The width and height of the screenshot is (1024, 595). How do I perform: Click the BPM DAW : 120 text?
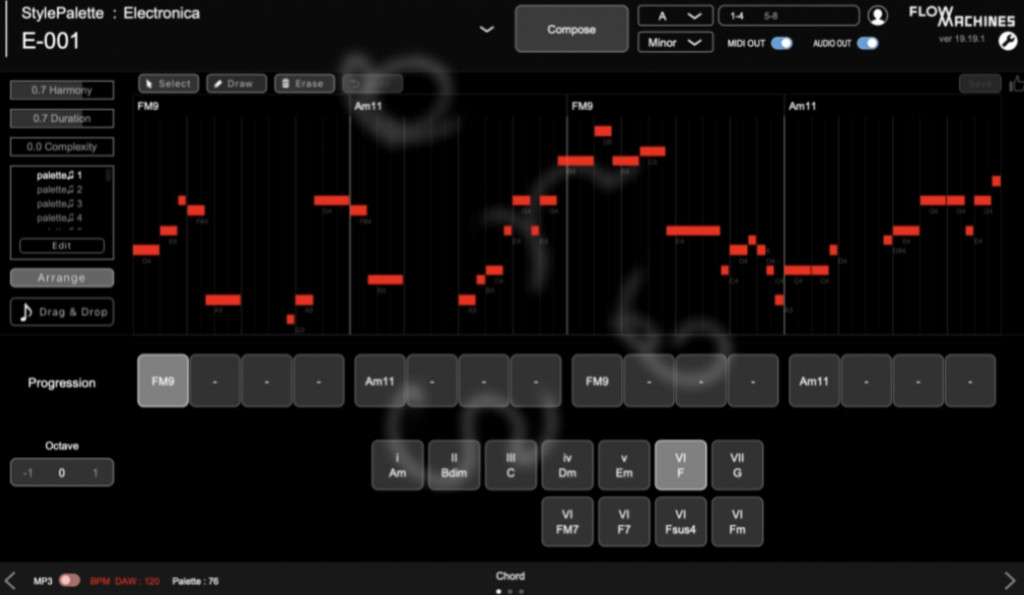124,581
